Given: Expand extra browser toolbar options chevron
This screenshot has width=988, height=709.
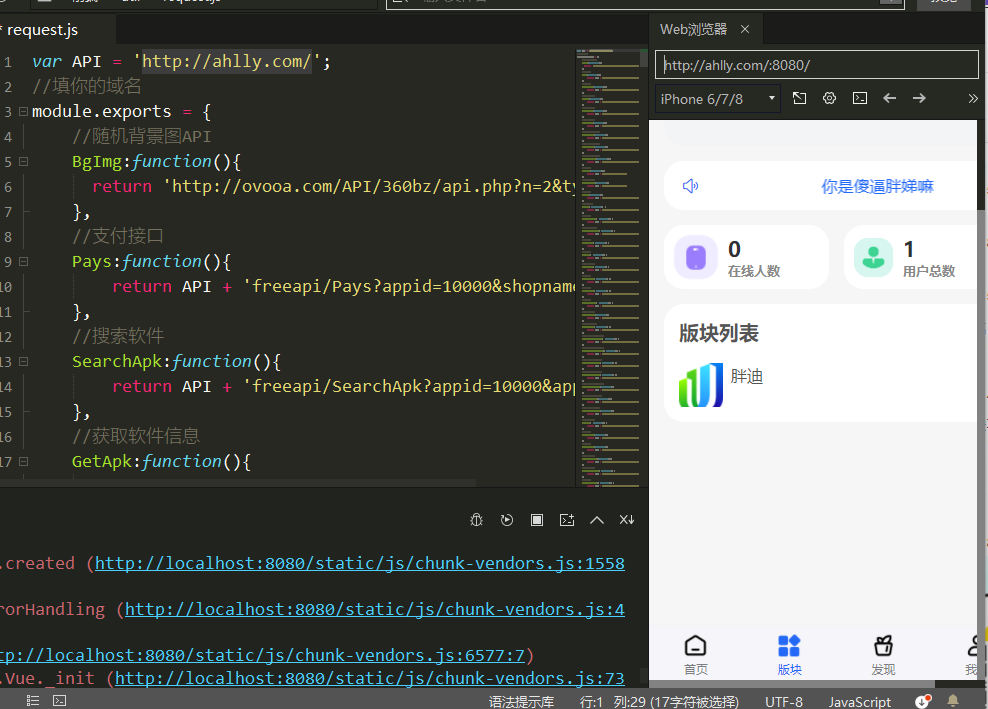Looking at the screenshot, I should click(x=972, y=97).
